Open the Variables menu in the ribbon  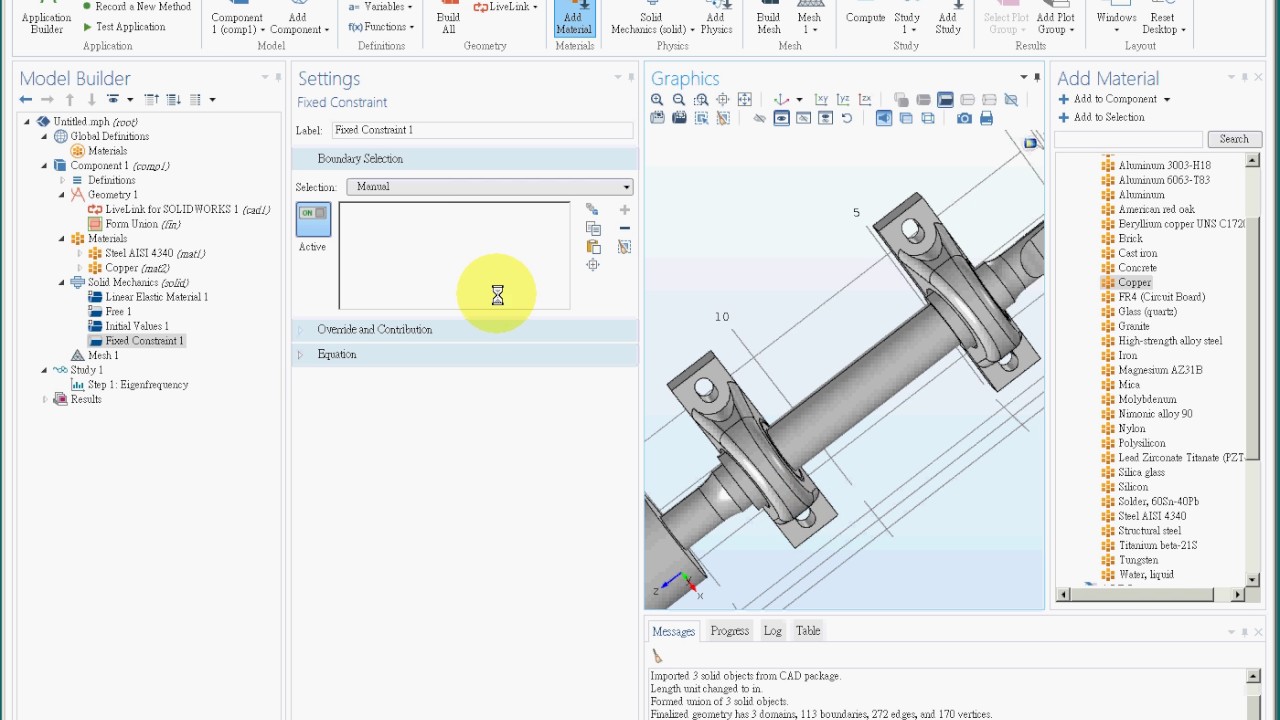(380, 7)
